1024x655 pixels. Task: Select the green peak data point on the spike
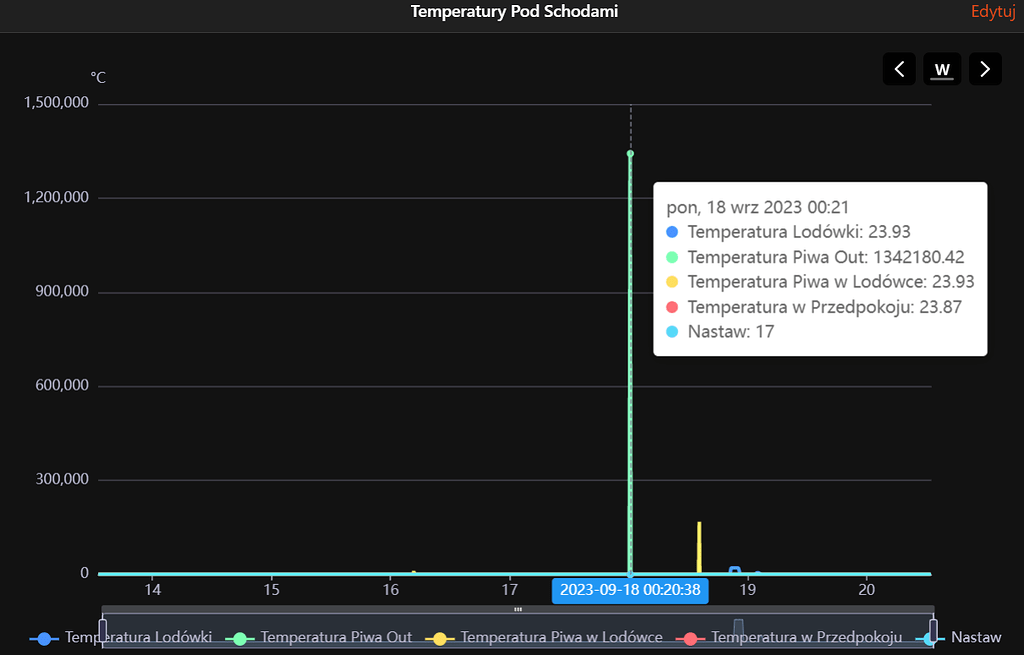click(x=630, y=153)
